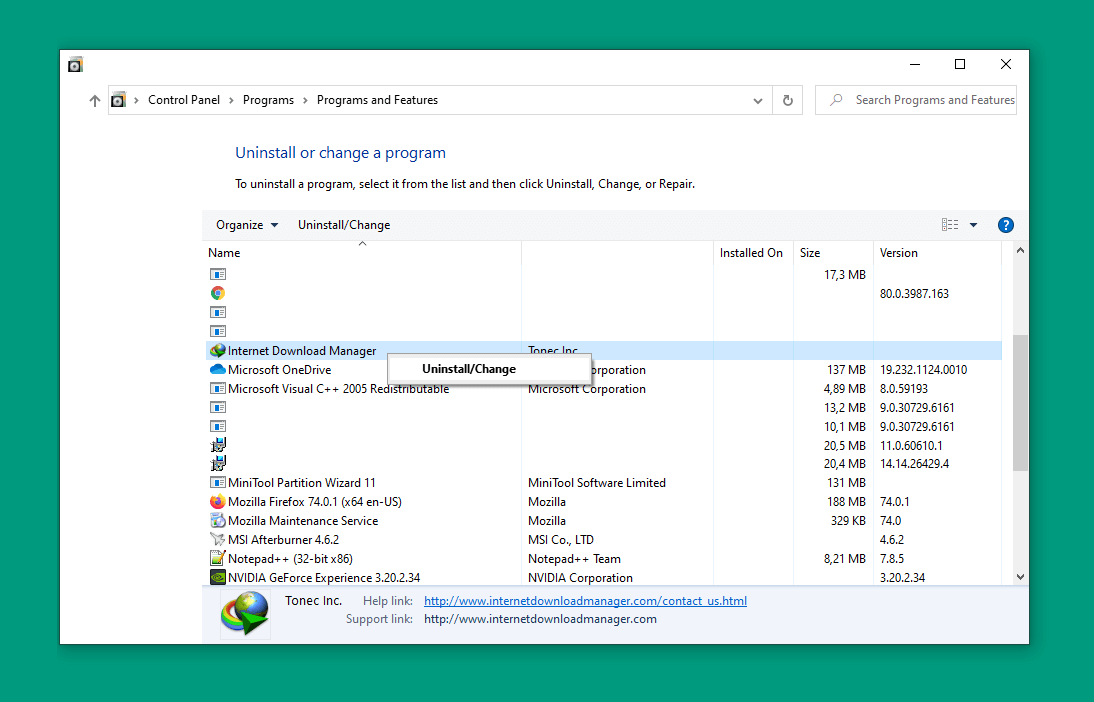
Task: Click the scroll up arrow of list
Action: pyautogui.click(x=1020, y=250)
